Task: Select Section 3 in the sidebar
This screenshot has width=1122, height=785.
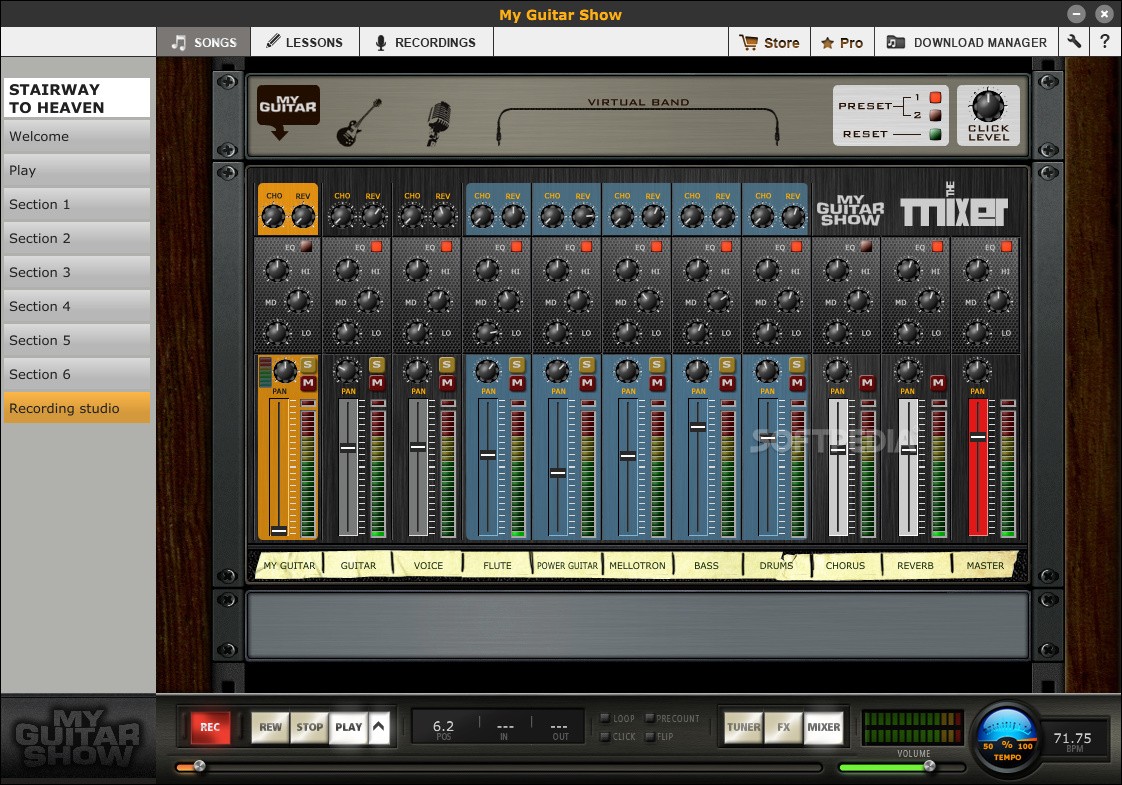Action: click(x=77, y=272)
